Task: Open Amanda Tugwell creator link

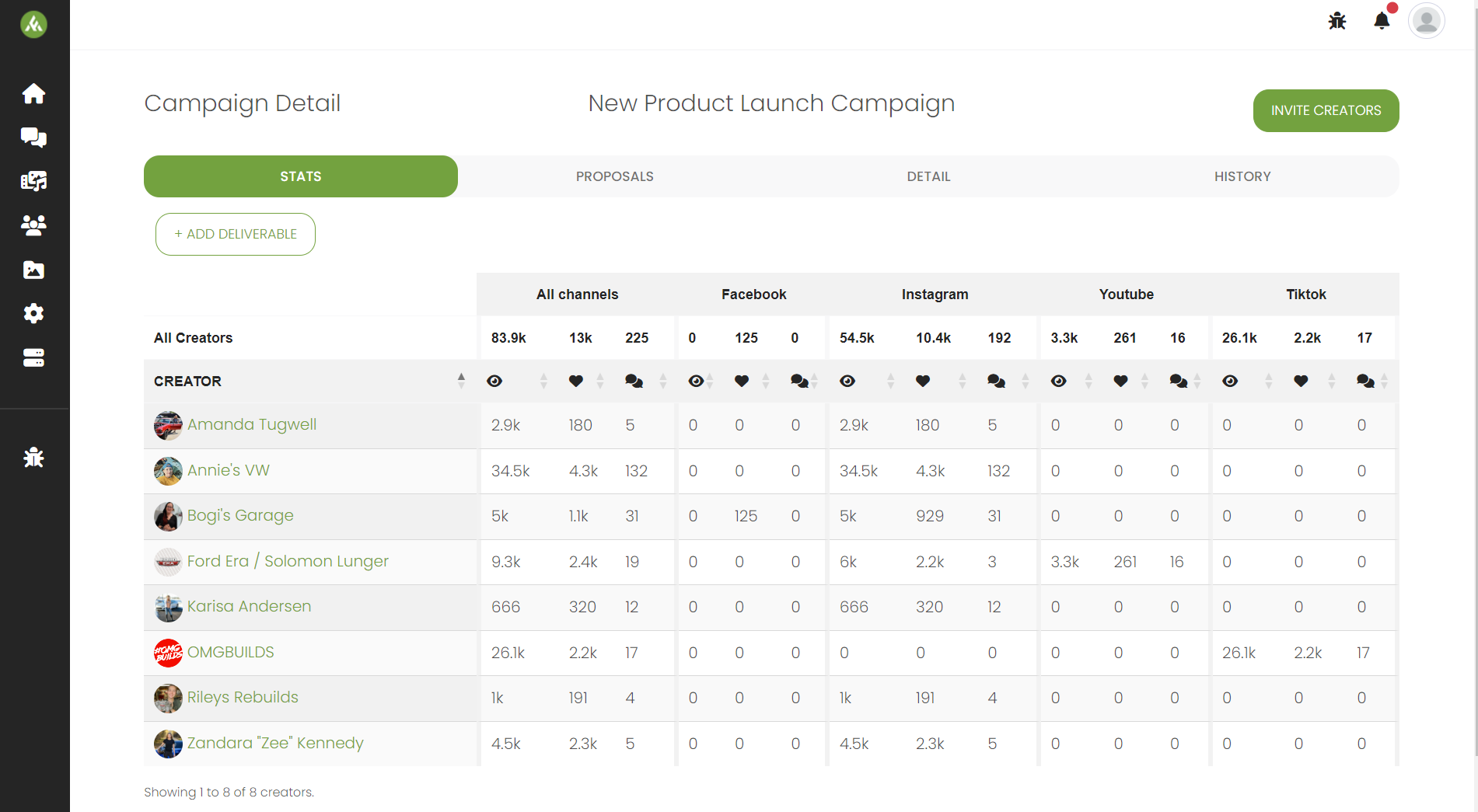Action: 252,425
